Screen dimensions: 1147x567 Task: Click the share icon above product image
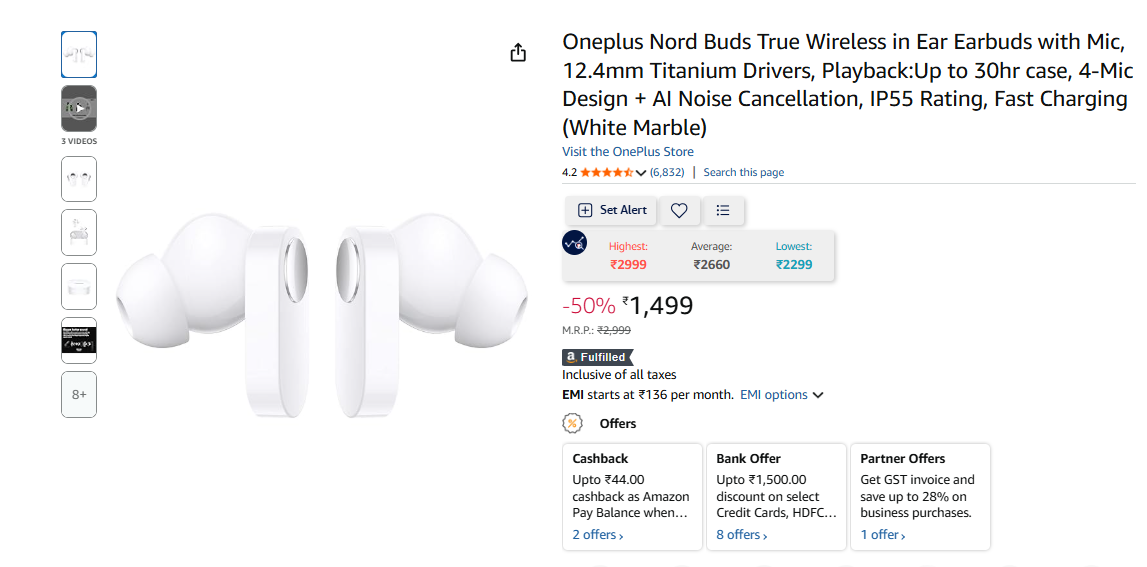pos(518,53)
